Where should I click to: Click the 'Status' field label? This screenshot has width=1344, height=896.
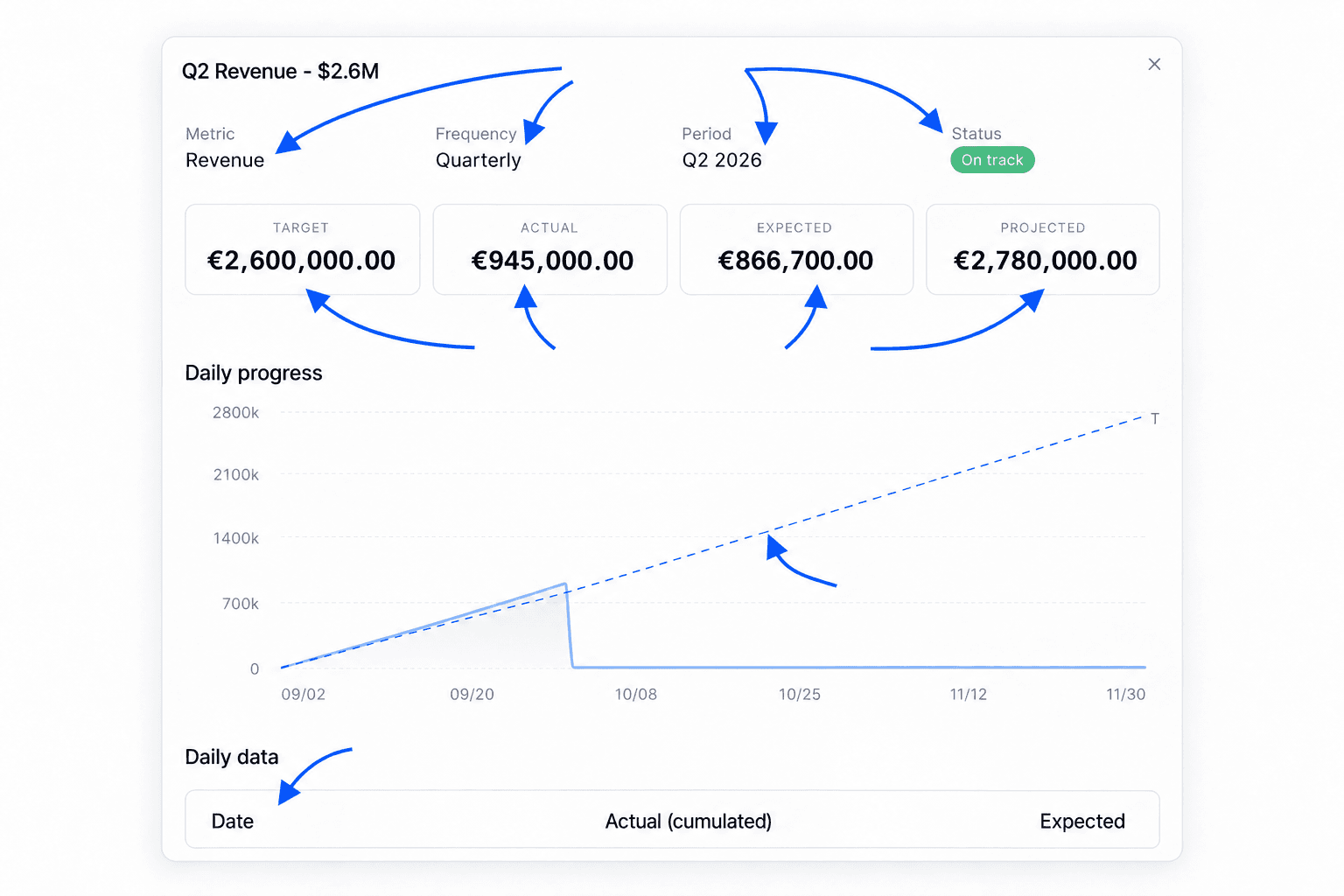tap(976, 134)
